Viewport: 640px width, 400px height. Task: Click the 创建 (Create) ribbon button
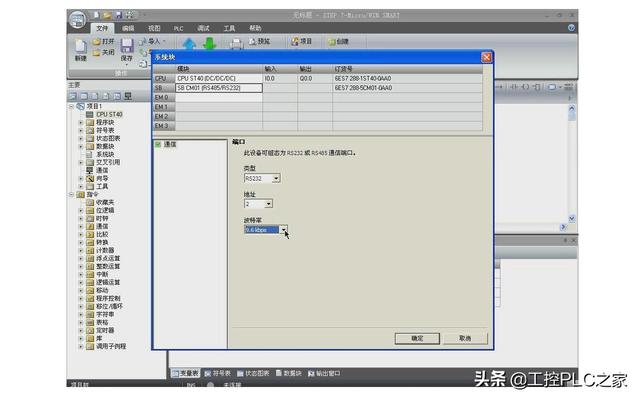pyautogui.click(x=338, y=42)
